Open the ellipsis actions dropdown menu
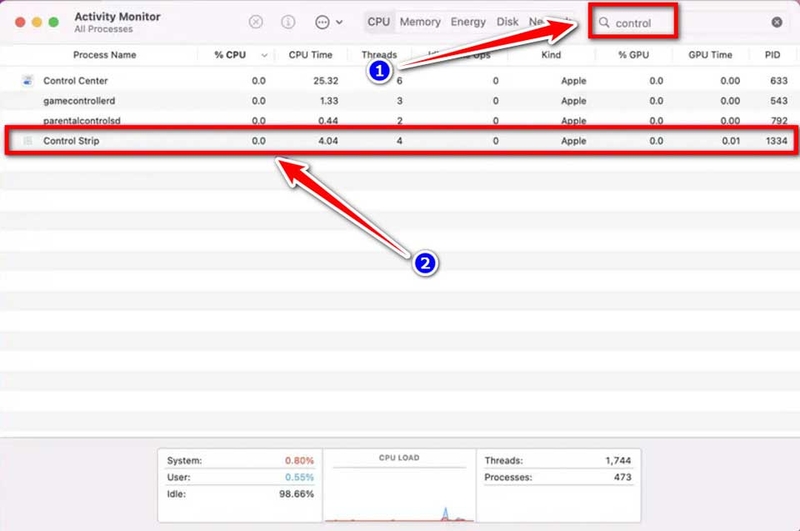 [x=328, y=22]
